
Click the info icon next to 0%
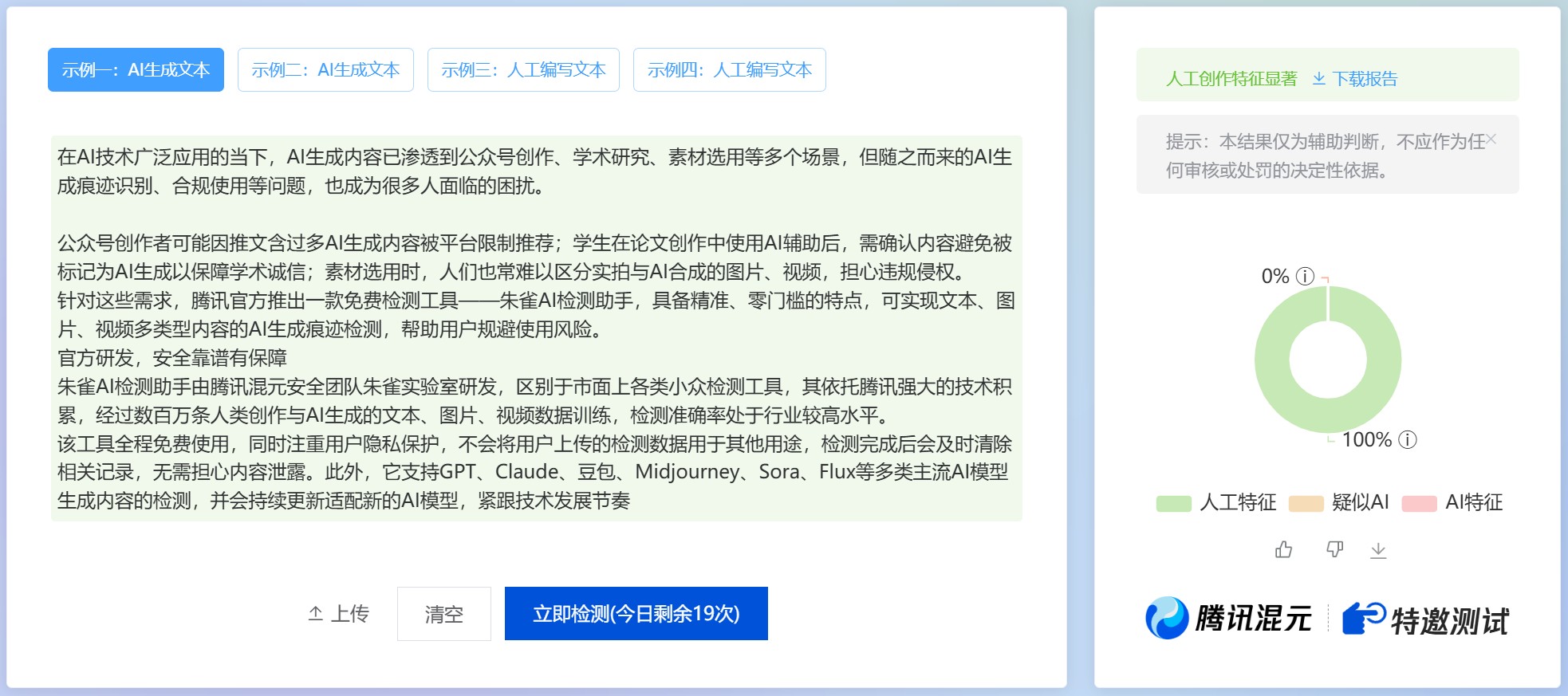click(x=1305, y=276)
